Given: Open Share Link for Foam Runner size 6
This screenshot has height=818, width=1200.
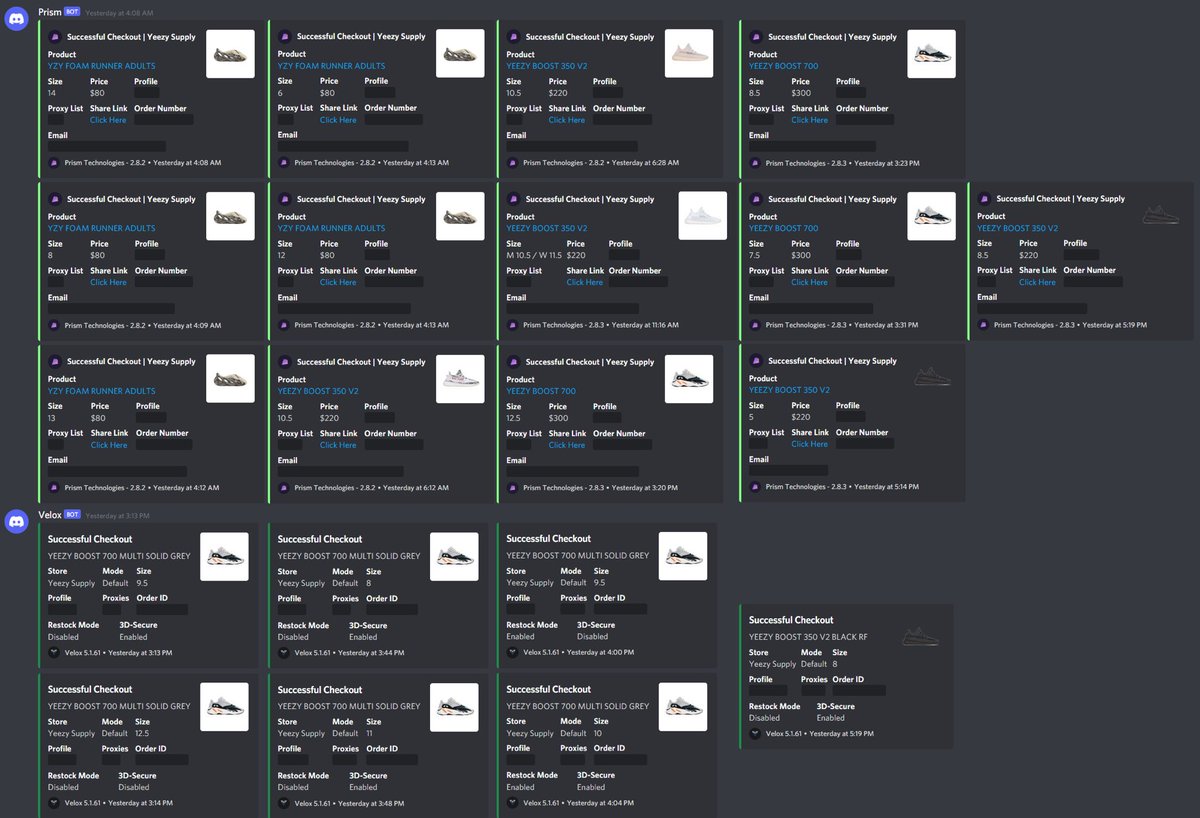Looking at the screenshot, I should pos(338,119).
